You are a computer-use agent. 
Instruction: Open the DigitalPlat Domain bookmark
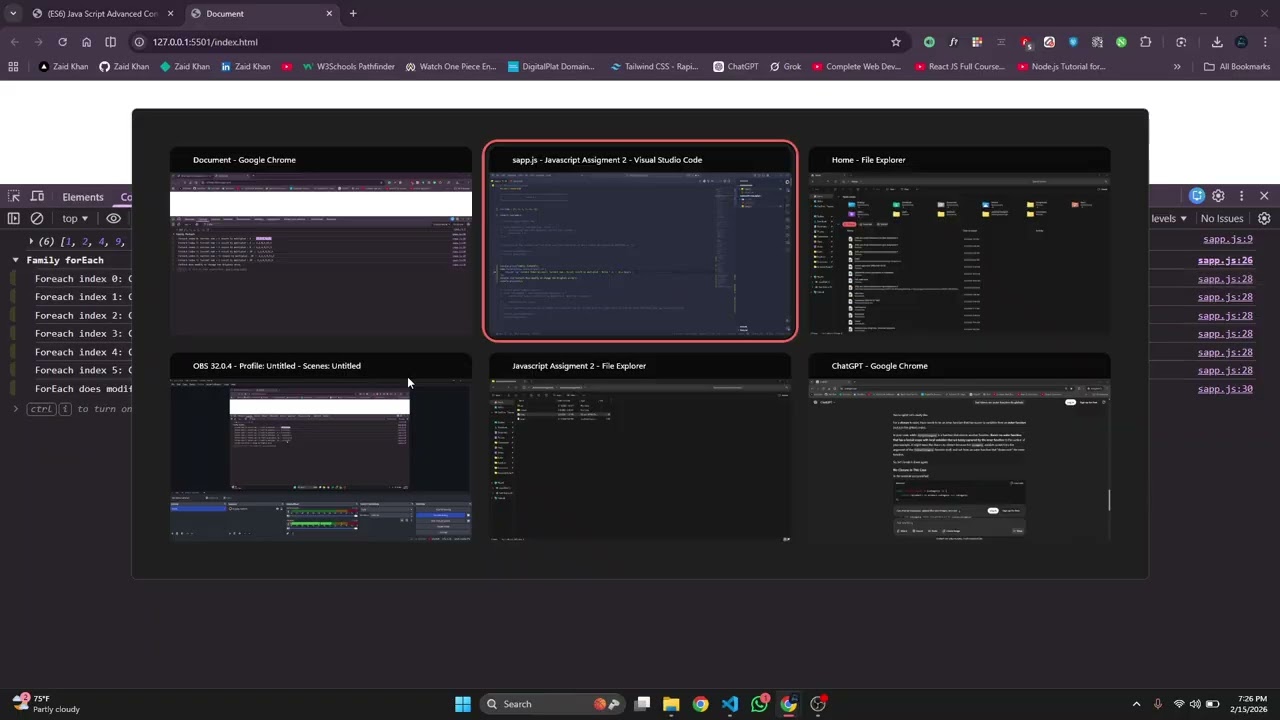[x=551, y=67]
